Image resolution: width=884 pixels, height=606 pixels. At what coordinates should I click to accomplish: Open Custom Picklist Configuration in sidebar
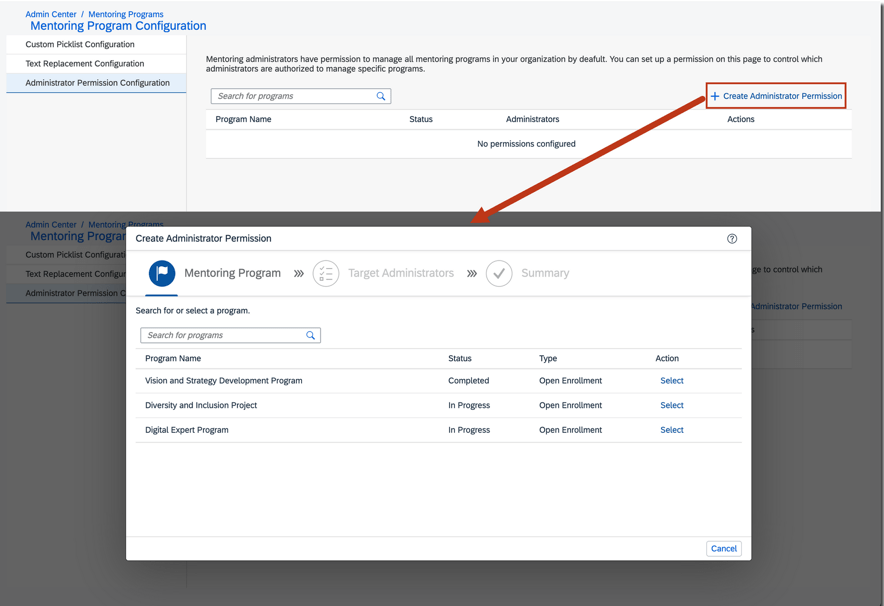(80, 44)
